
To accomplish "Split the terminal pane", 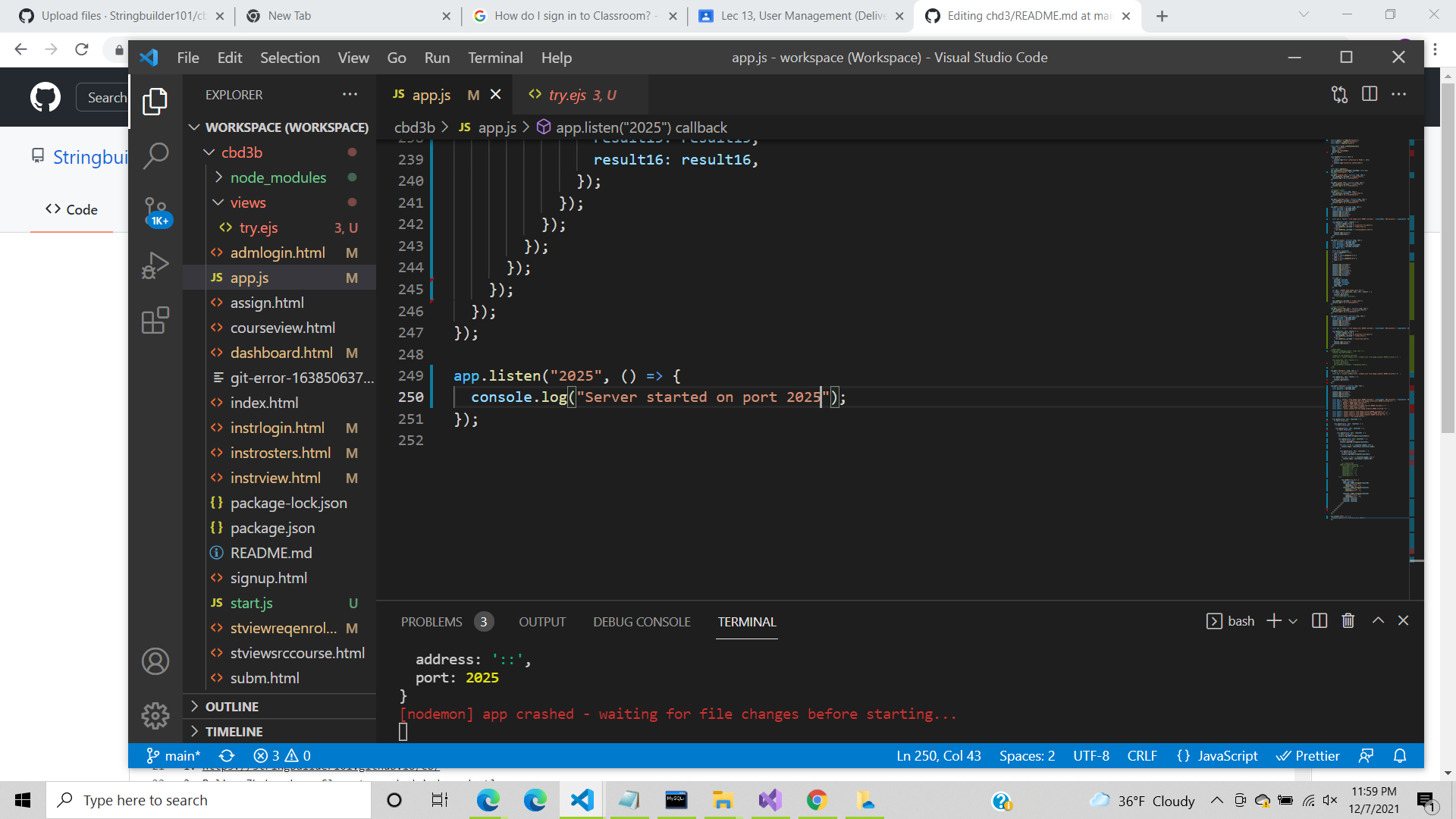I will [1319, 620].
